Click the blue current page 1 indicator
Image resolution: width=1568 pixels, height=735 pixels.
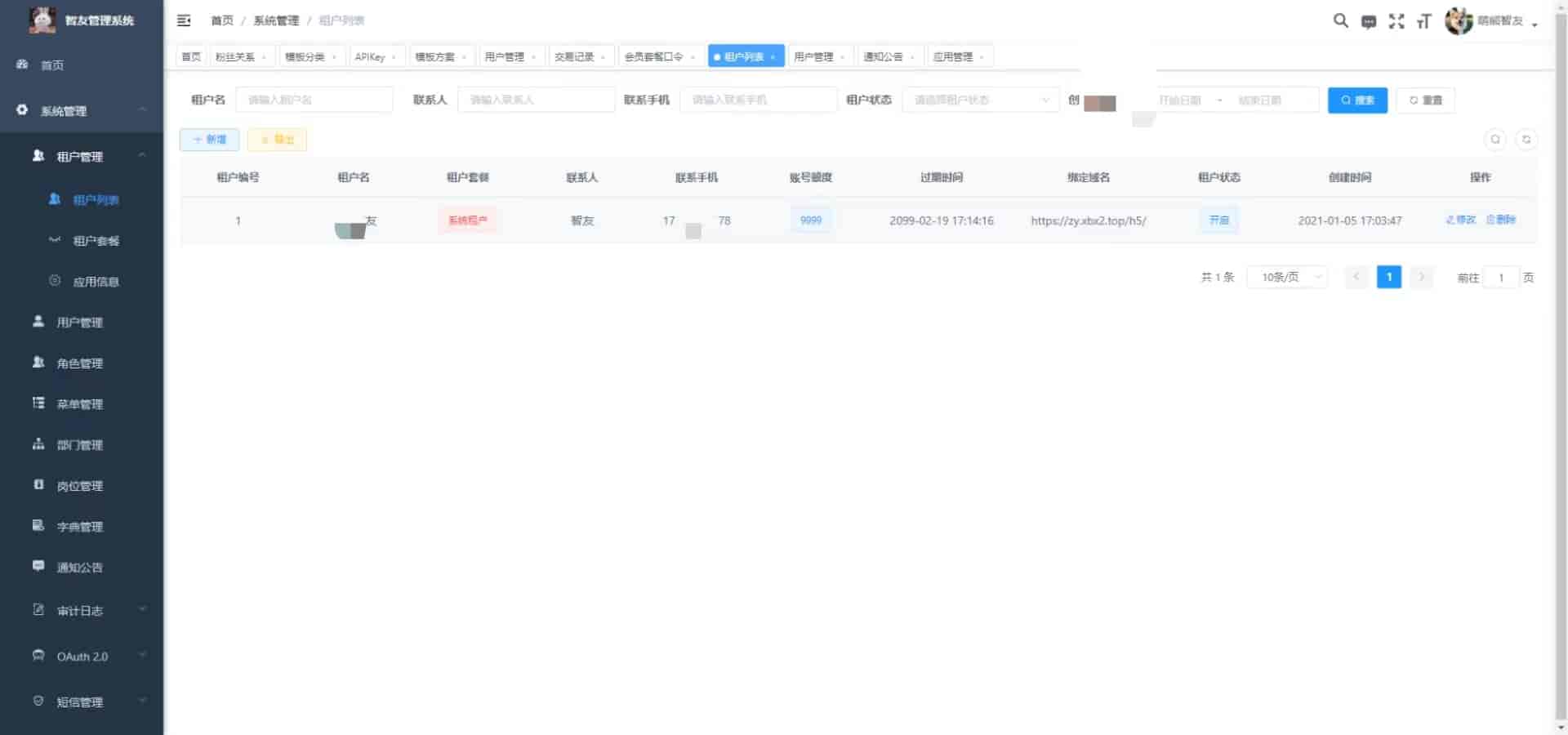(1388, 277)
